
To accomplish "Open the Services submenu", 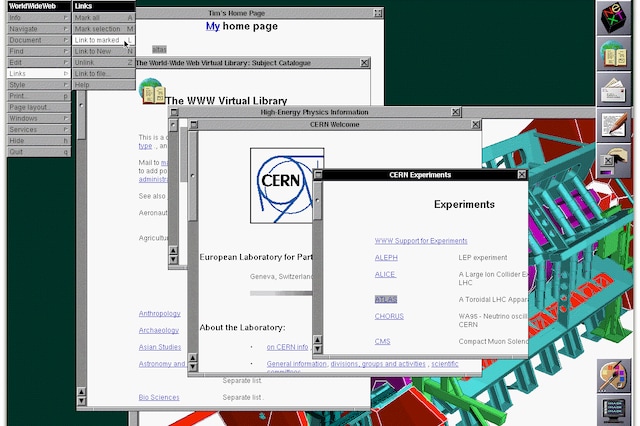I will click(x=39, y=129).
